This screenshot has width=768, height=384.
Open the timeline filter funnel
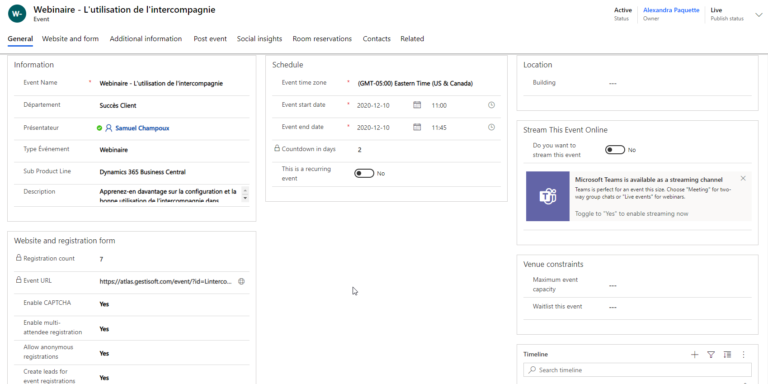(x=711, y=355)
